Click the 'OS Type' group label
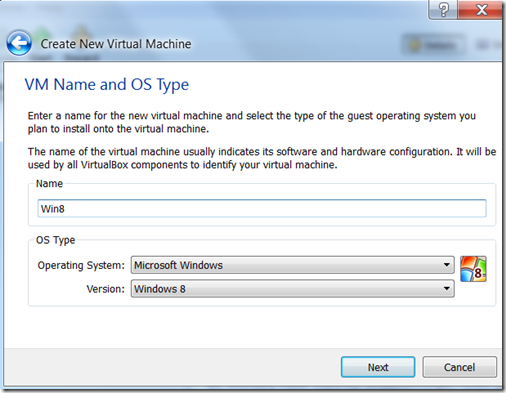The width and height of the screenshot is (506, 393). (55, 240)
